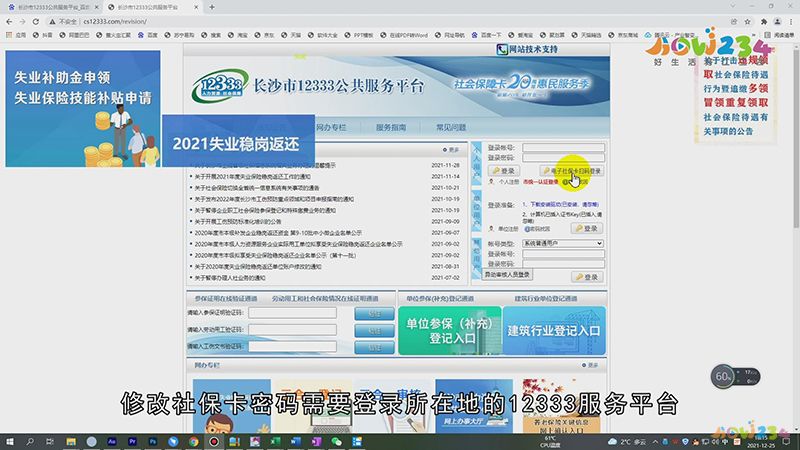The height and width of the screenshot is (450, 800).
Task: Open the 网址导航 bookmark
Action: pyautogui.click(x=449, y=35)
